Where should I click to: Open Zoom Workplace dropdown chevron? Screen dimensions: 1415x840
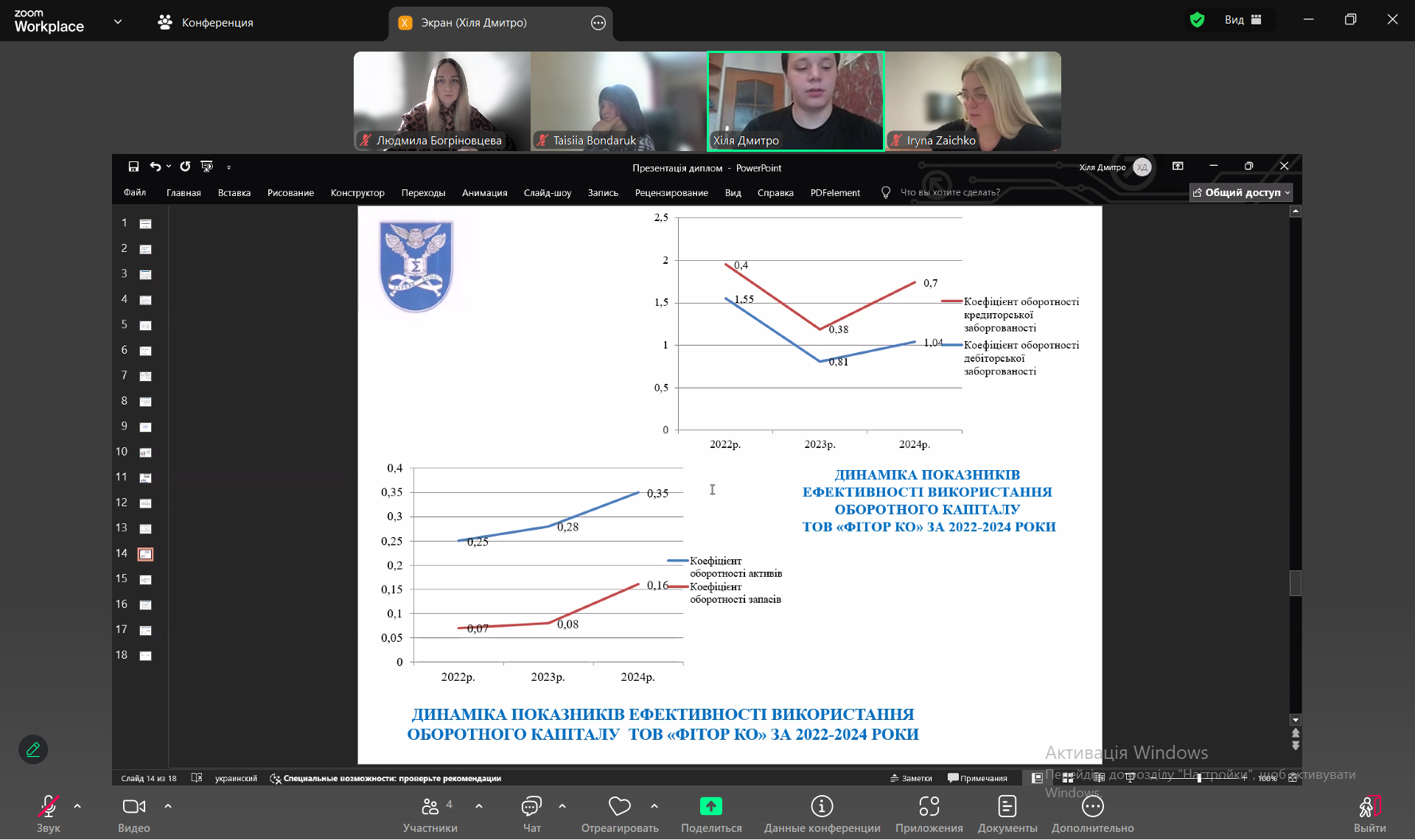coord(118,22)
